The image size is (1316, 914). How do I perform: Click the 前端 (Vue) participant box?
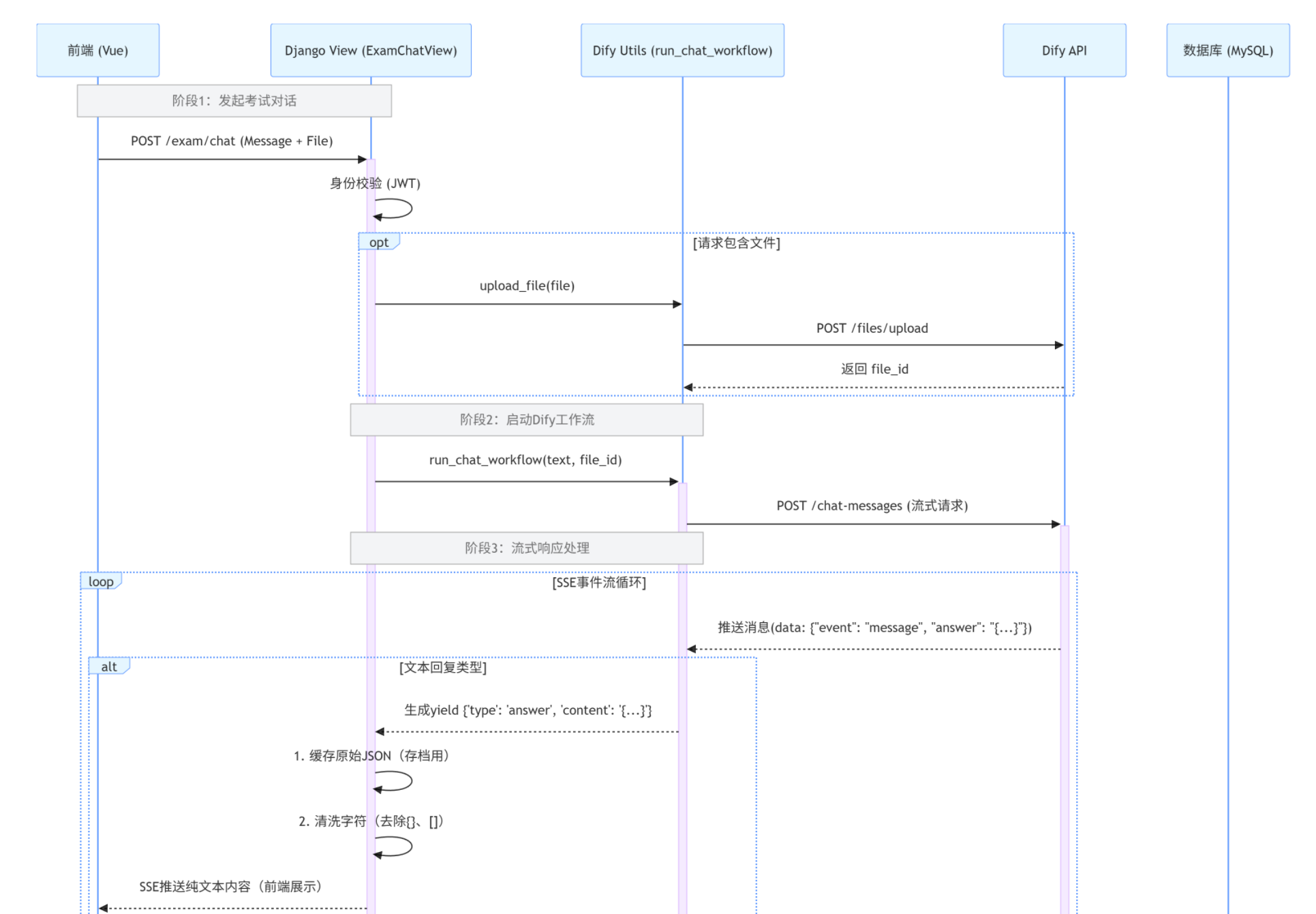[97, 50]
